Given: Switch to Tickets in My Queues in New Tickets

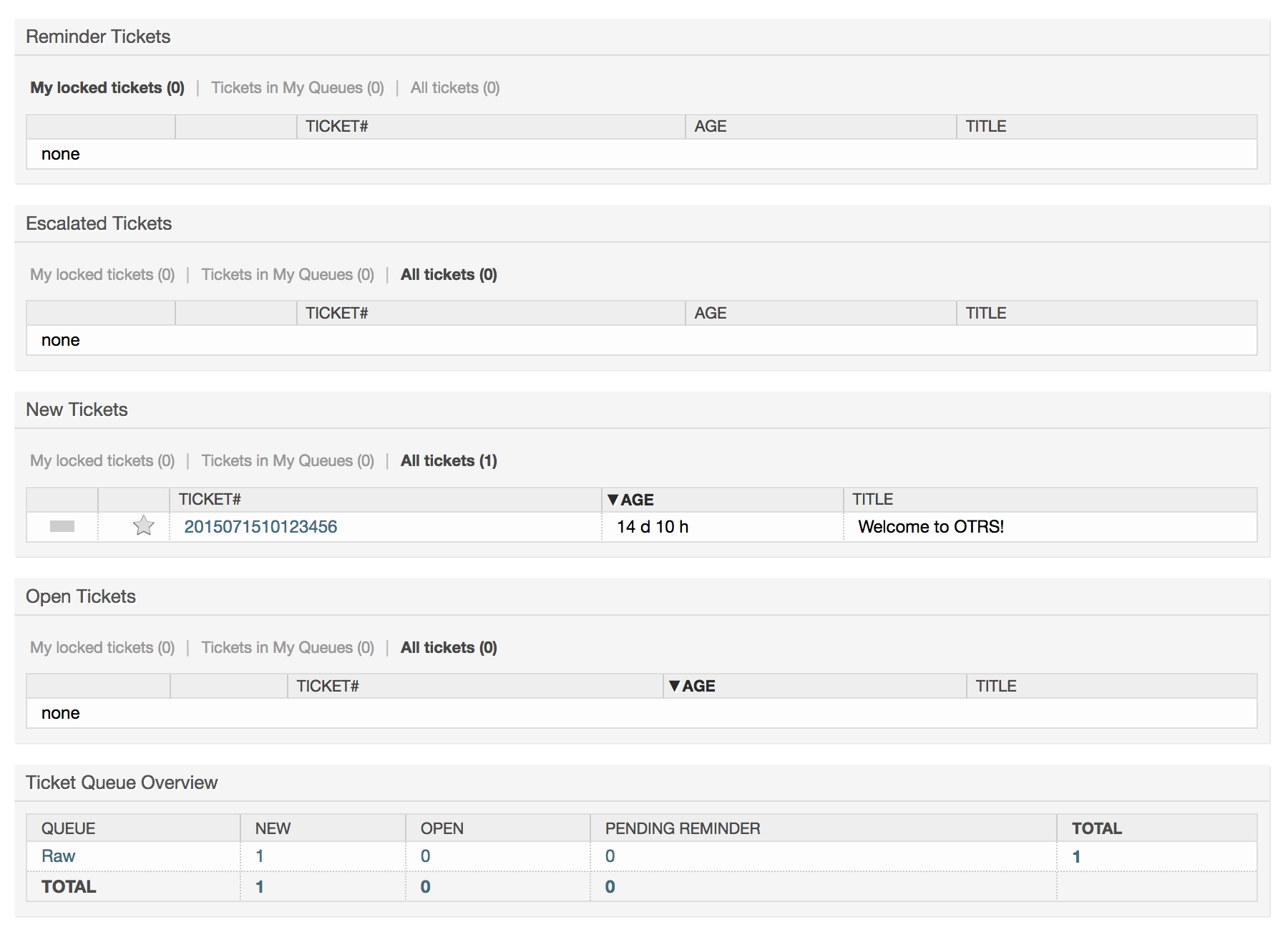Looking at the screenshot, I should point(287,460).
